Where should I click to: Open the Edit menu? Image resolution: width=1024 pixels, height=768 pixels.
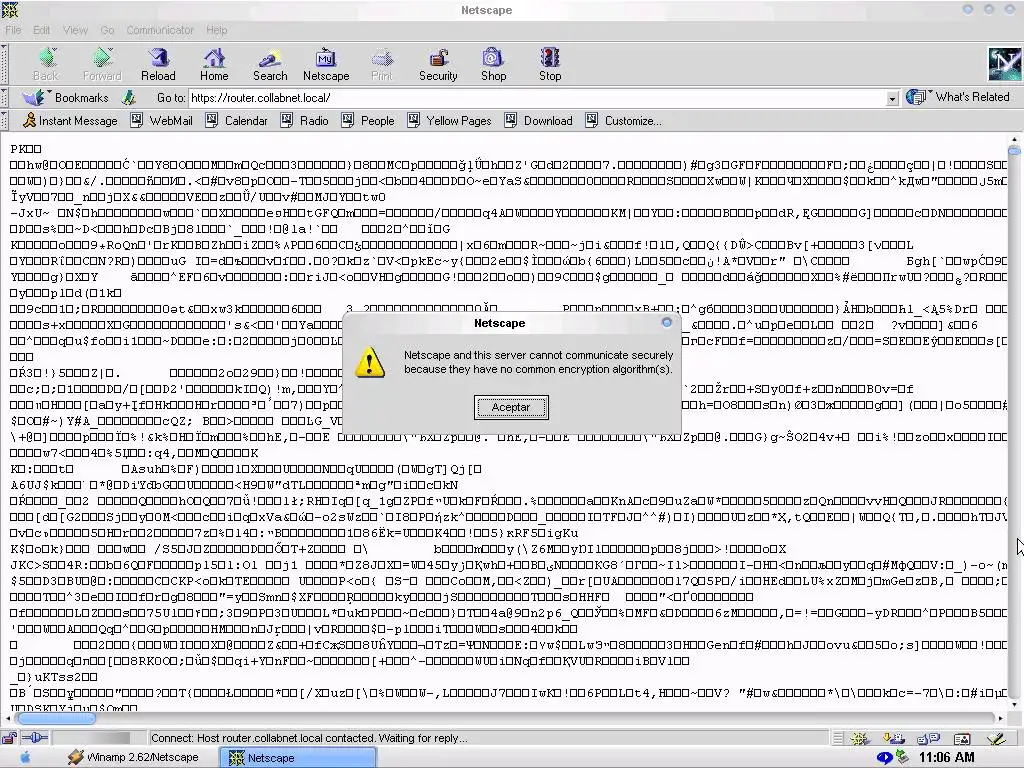pyautogui.click(x=42, y=30)
